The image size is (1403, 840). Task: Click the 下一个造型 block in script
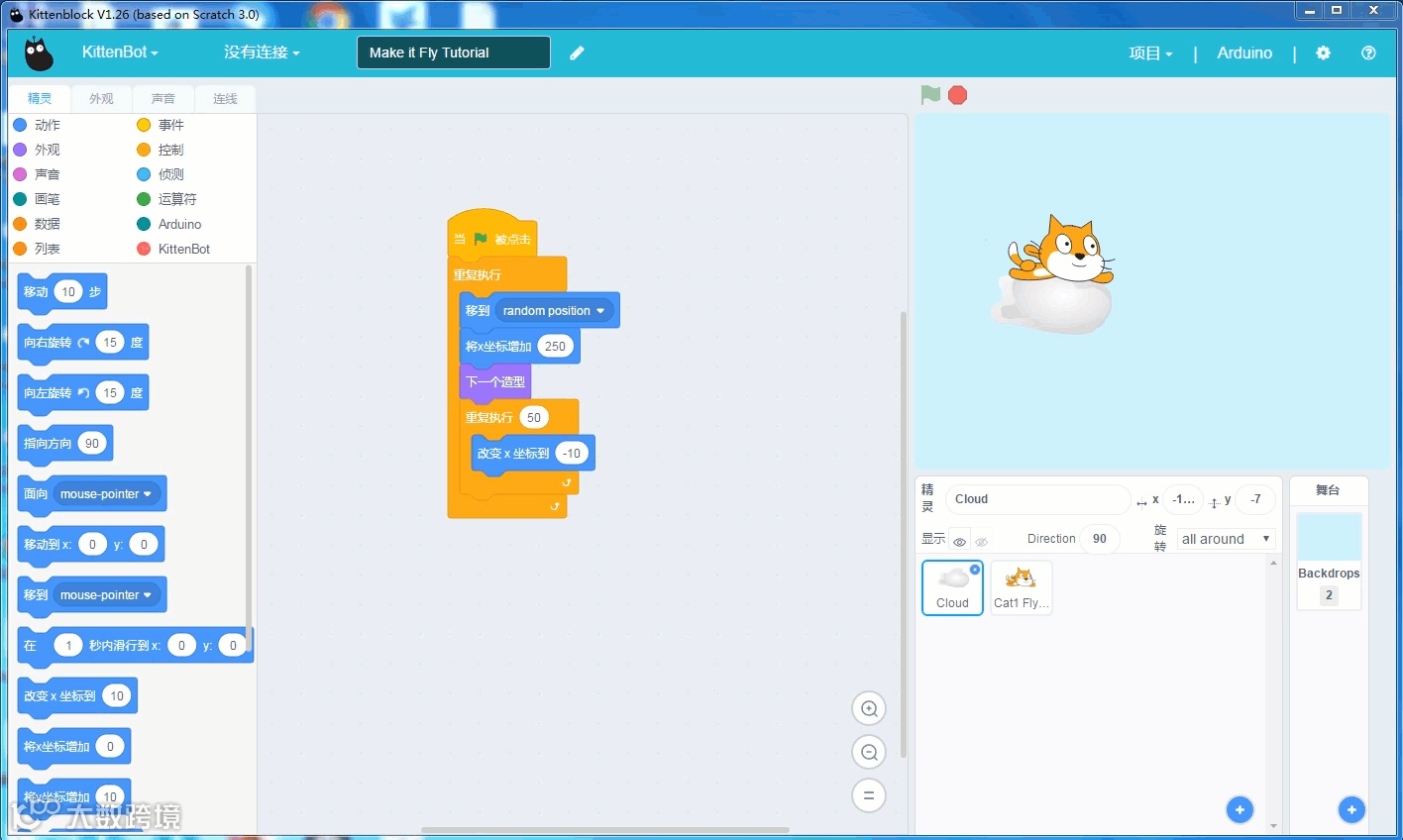495,381
